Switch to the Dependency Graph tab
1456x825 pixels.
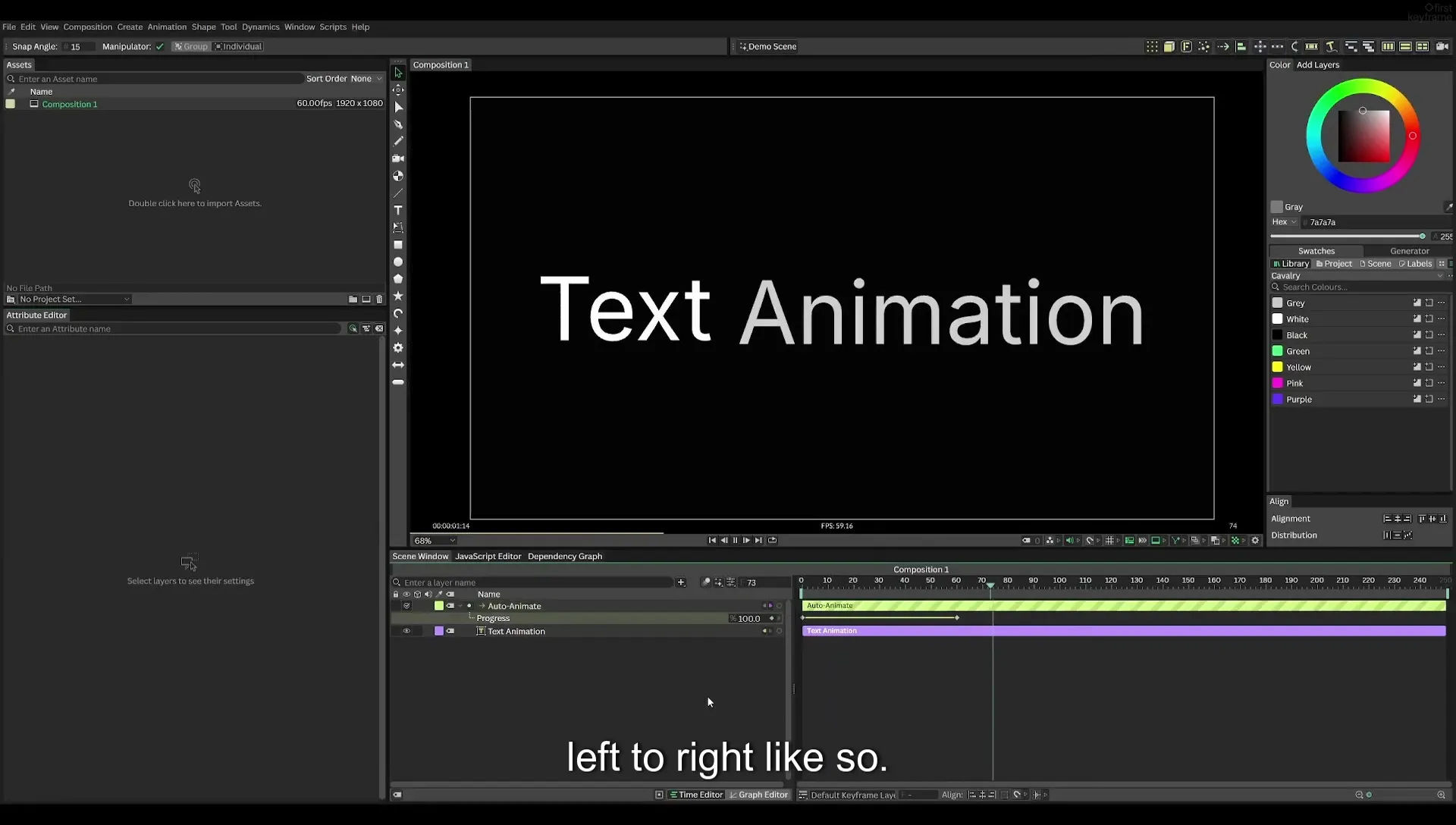click(565, 557)
